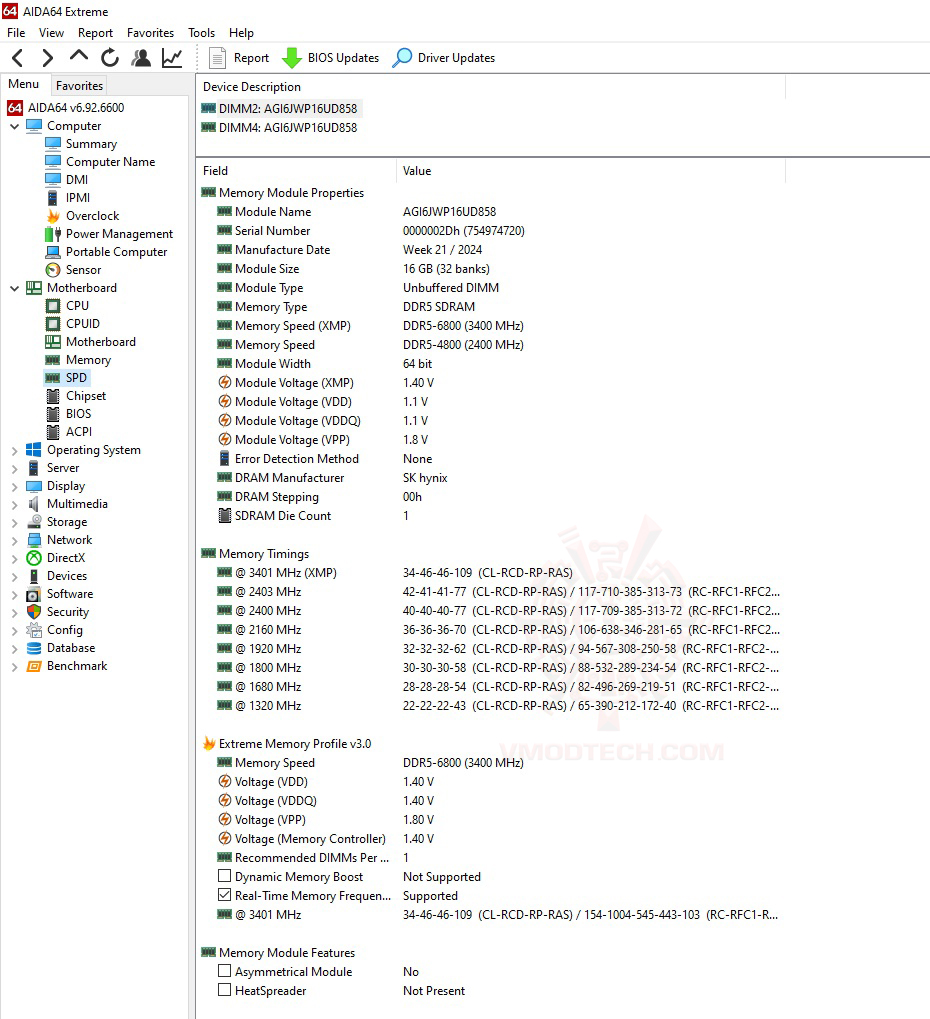This screenshot has width=930, height=1019.
Task: Select the Module Name row
Action: pos(491,212)
